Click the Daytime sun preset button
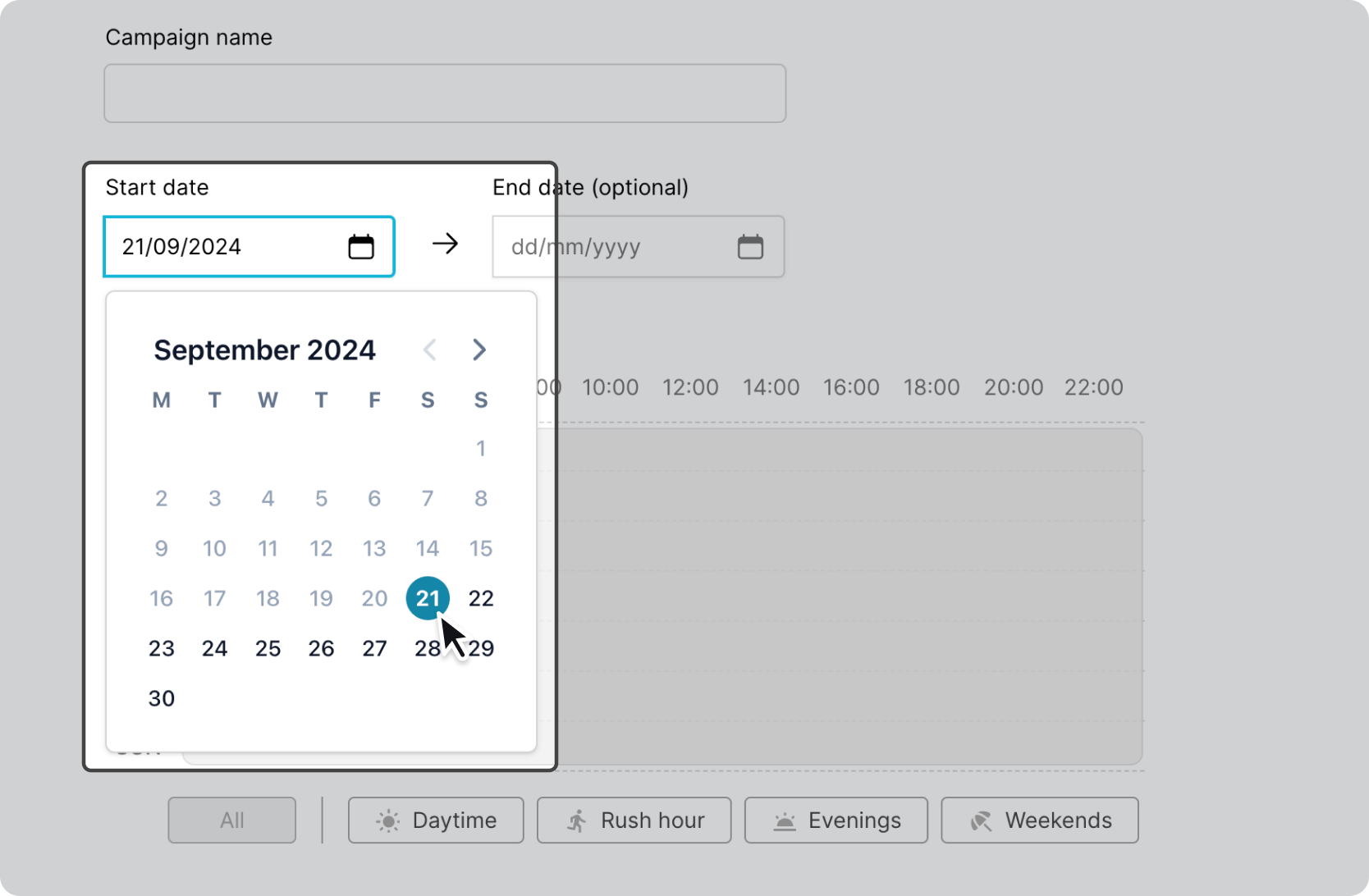The width and height of the screenshot is (1369, 896). tap(436, 821)
